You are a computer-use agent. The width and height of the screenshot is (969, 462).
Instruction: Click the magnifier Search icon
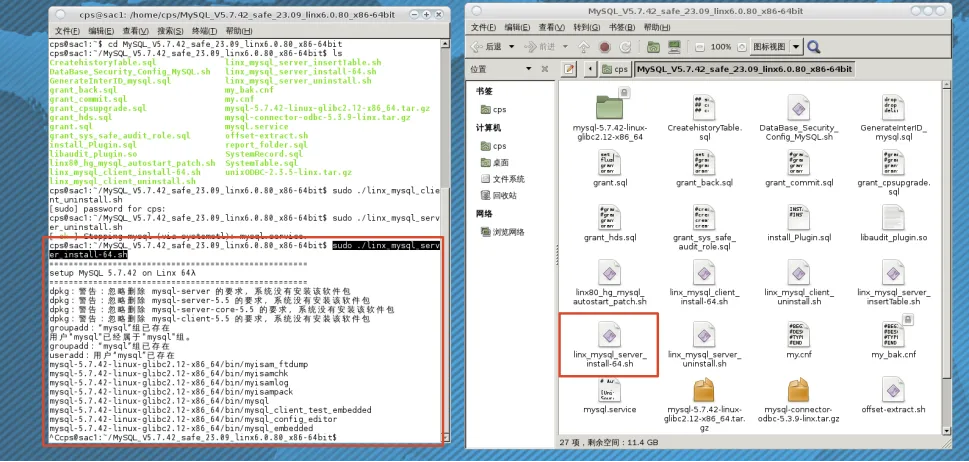tap(813, 47)
